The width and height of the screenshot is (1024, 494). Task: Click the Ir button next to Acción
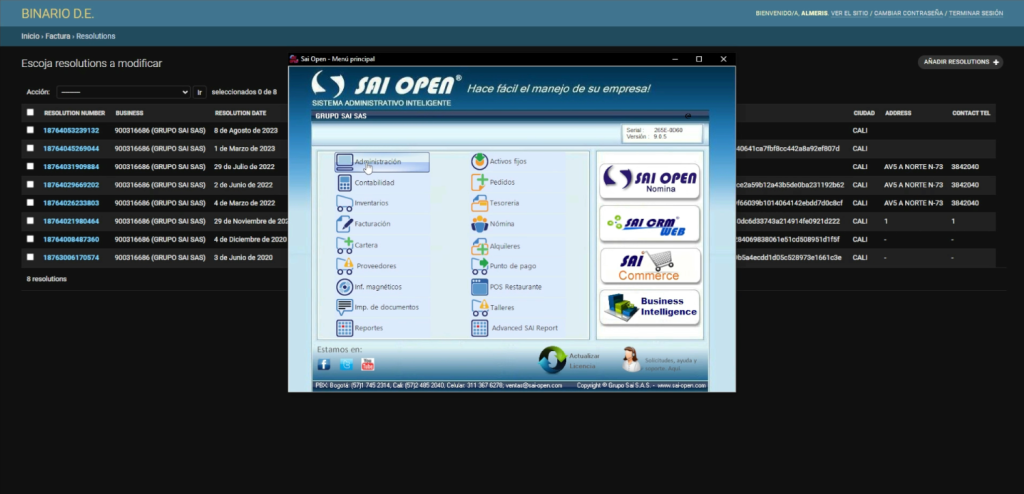pyautogui.click(x=200, y=92)
